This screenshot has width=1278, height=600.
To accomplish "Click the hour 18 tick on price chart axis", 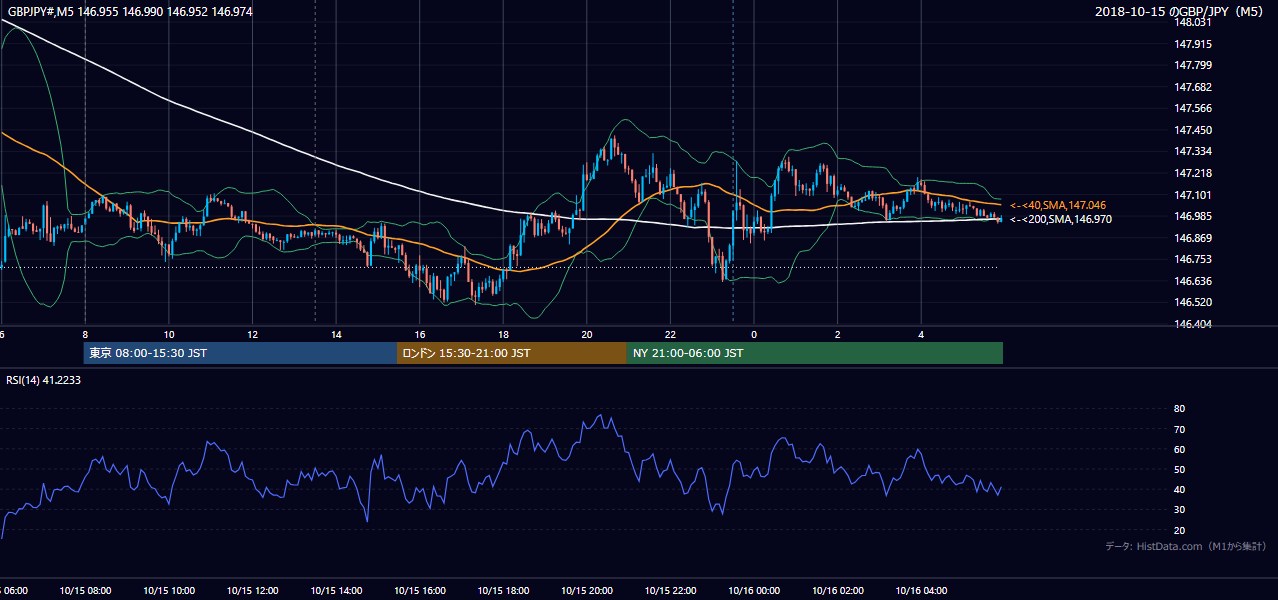I will click(503, 334).
